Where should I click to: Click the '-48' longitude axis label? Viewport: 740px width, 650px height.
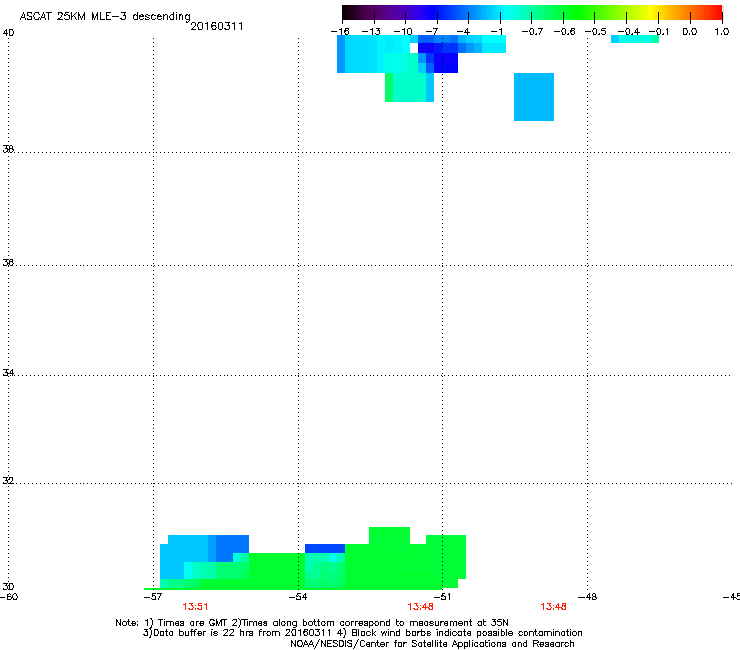(587, 597)
